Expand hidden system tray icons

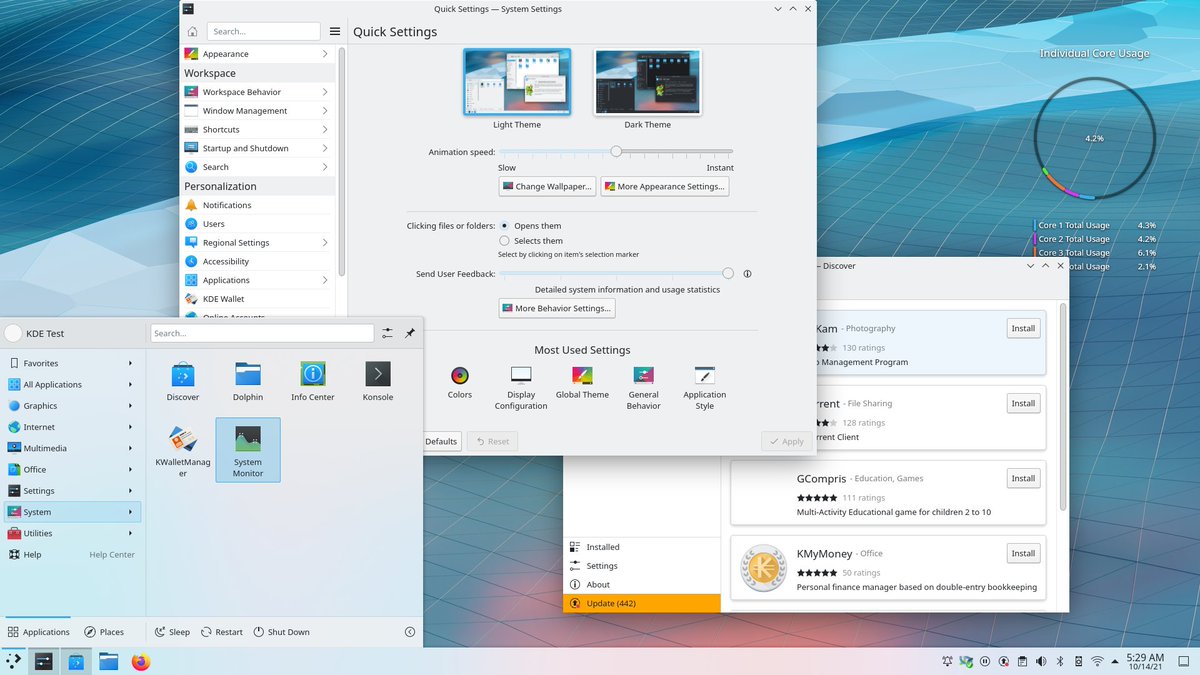1114,661
